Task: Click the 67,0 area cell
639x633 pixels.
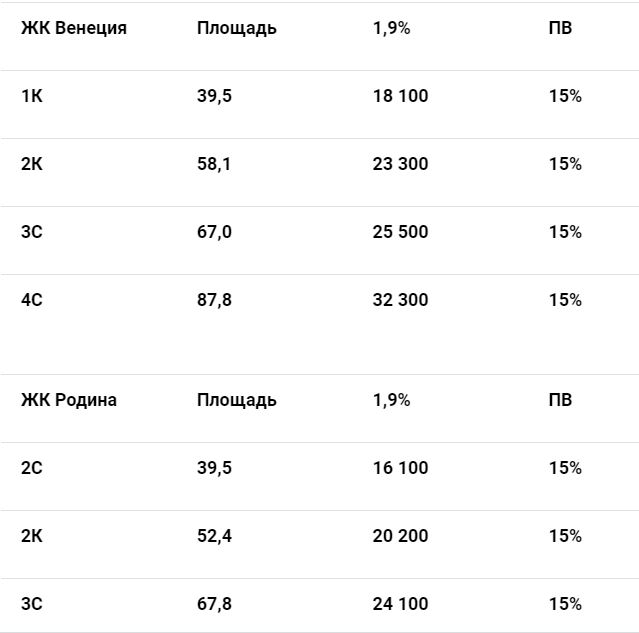Action: pos(214,232)
